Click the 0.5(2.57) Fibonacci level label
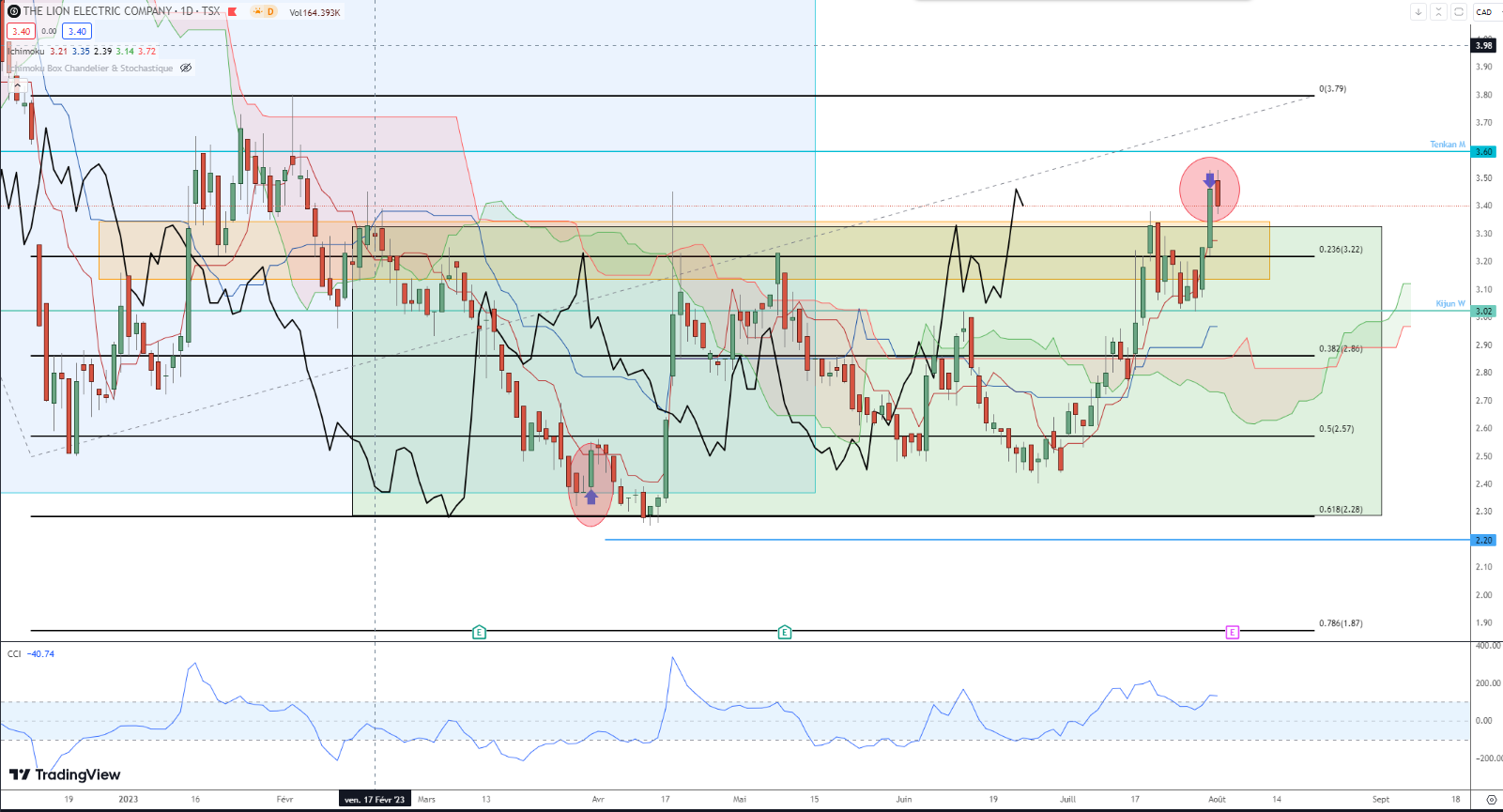The image size is (1503, 812). (x=1336, y=429)
